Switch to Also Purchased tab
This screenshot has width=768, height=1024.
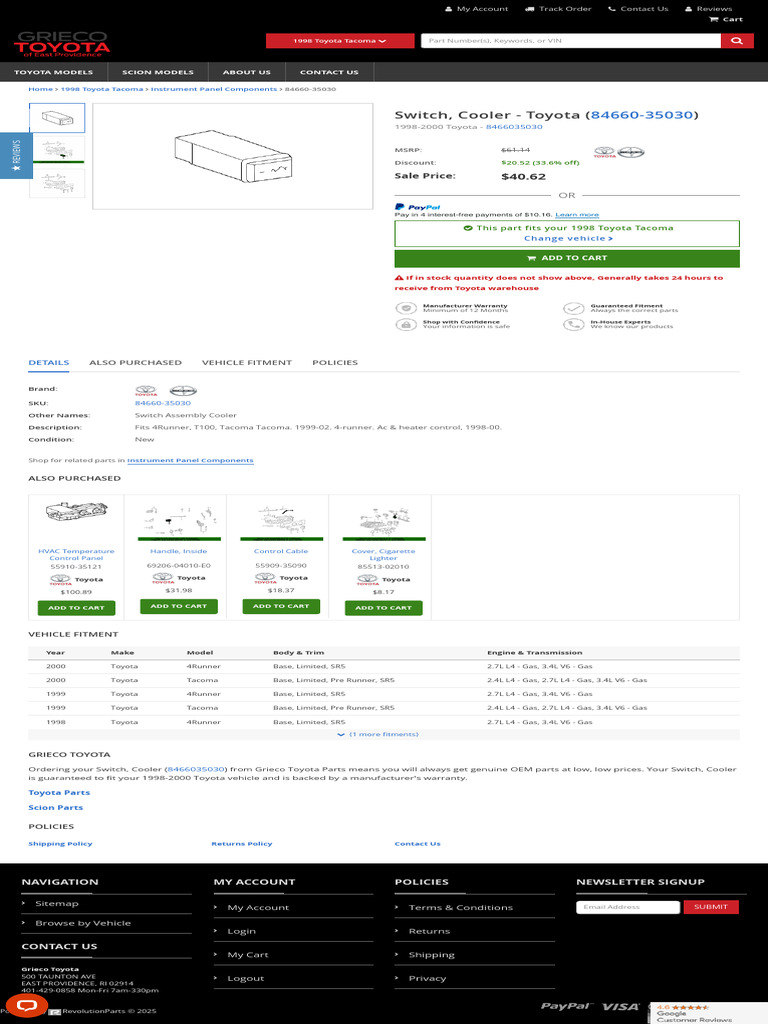coord(135,362)
